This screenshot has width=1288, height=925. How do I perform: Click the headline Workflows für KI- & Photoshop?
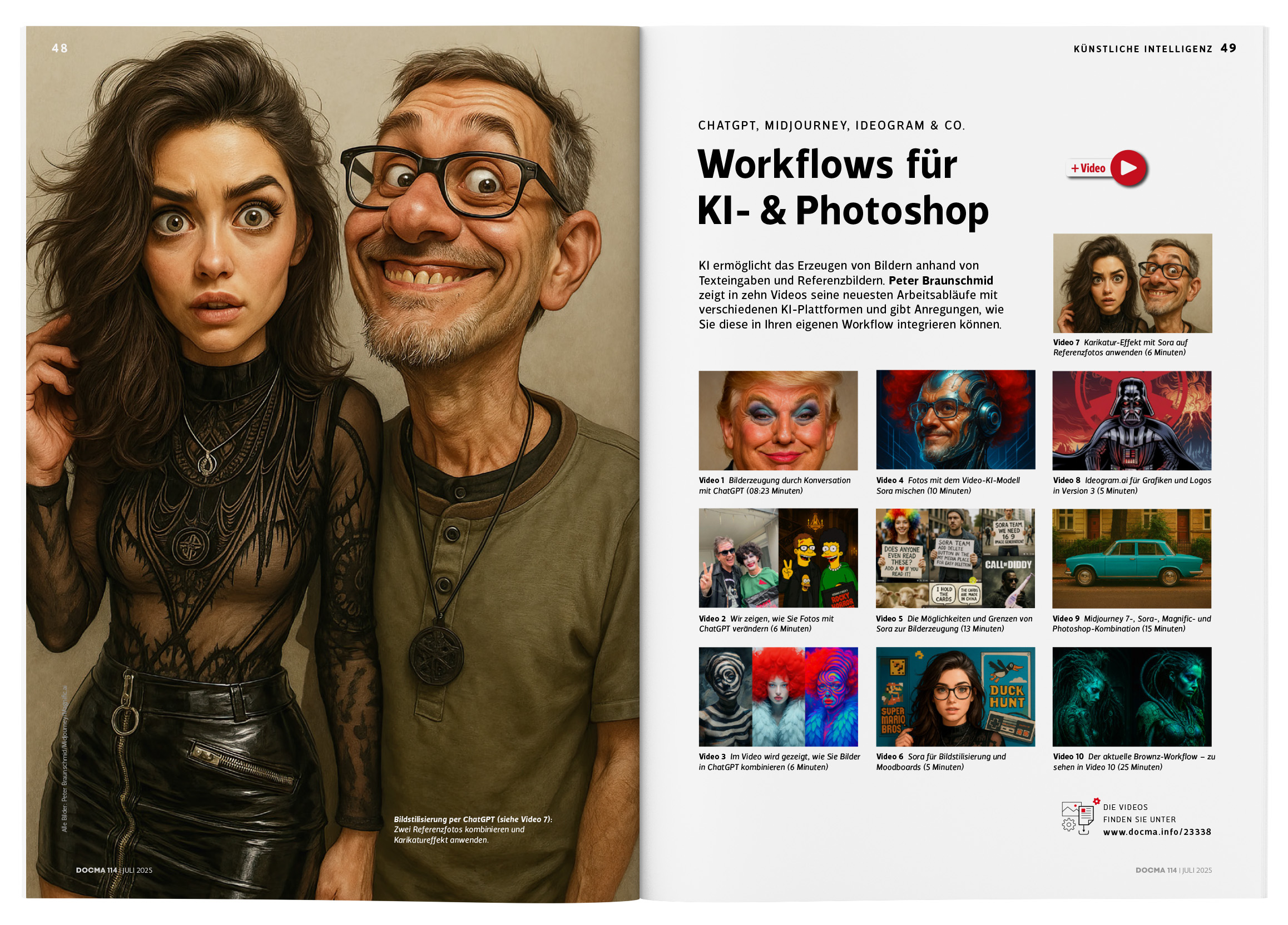(x=842, y=187)
